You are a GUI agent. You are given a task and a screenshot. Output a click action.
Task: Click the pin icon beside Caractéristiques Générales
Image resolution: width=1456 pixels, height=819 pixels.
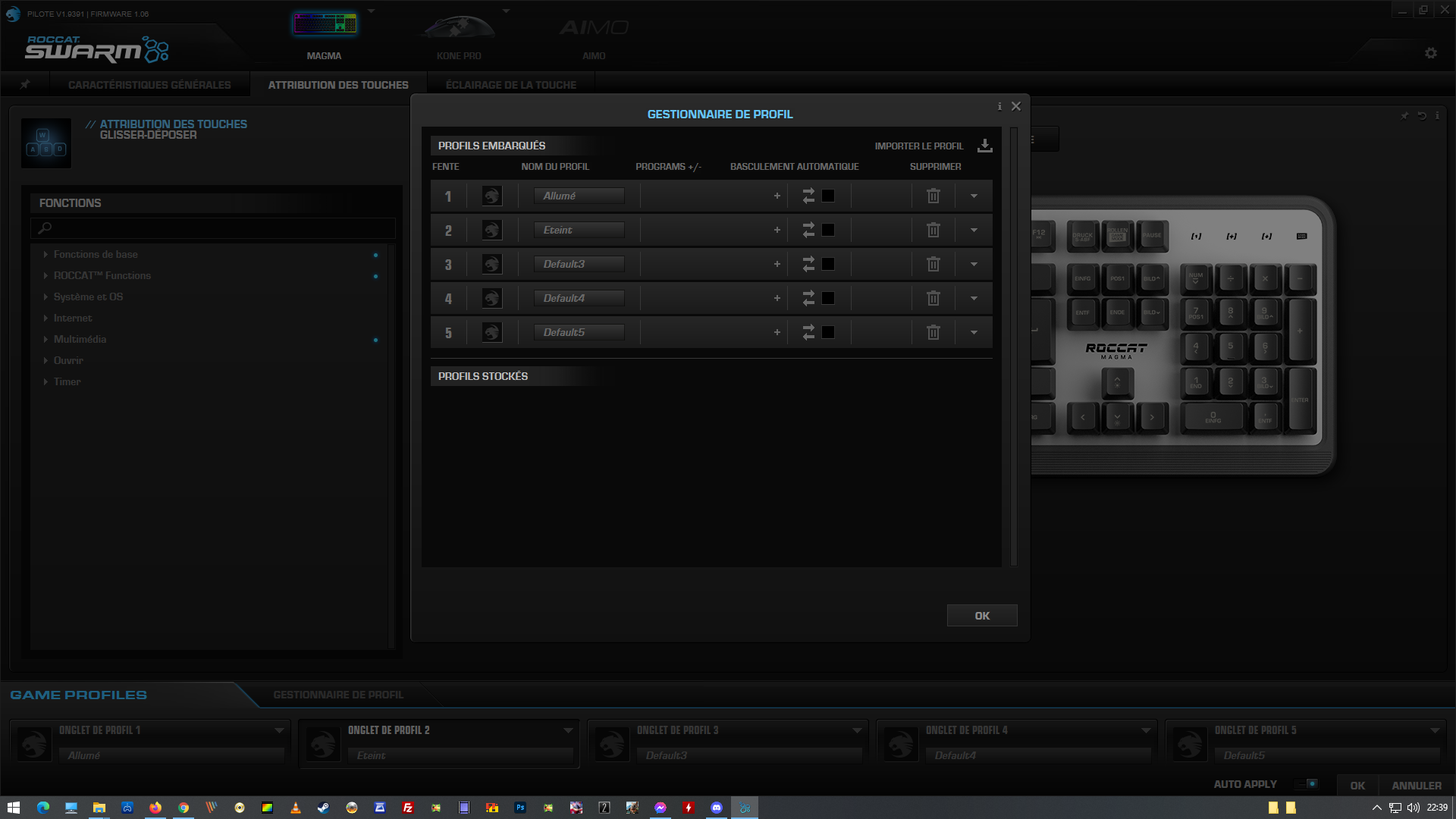pos(25,84)
